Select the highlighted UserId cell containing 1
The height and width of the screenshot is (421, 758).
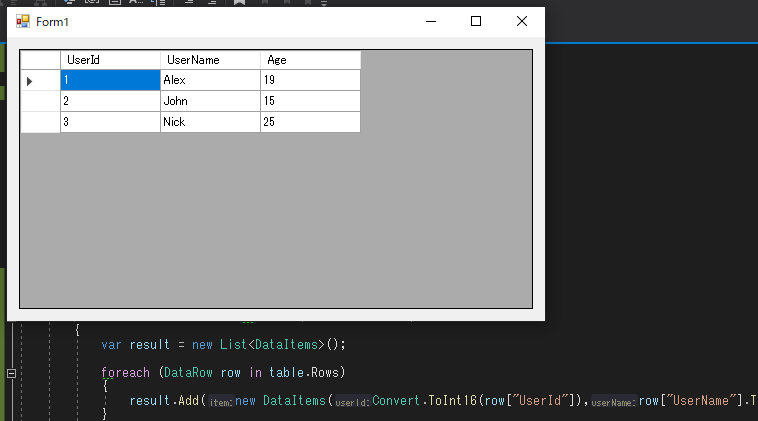[110, 80]
